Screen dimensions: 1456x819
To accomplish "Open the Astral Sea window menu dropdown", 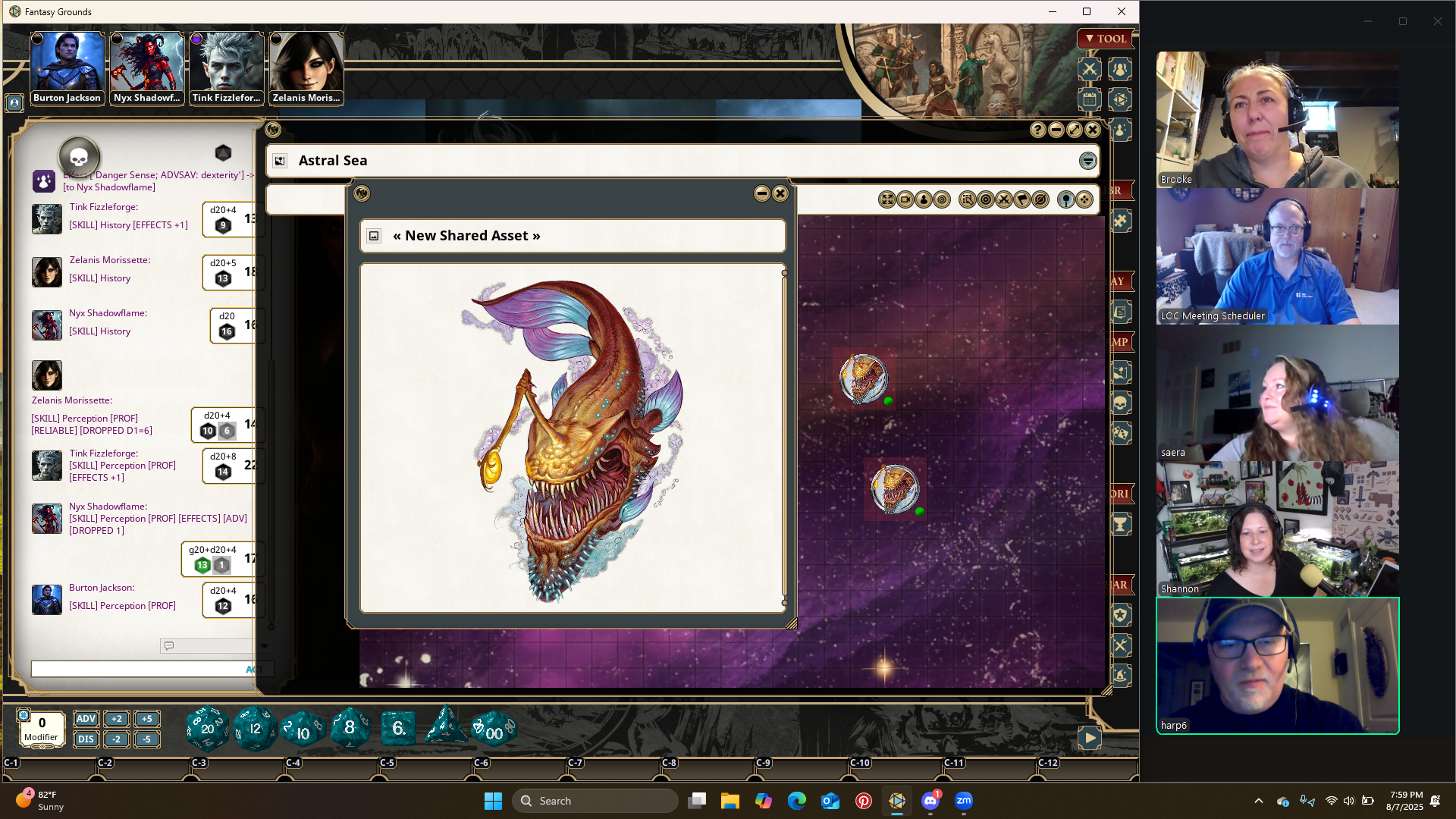I will click(1087, 161).
